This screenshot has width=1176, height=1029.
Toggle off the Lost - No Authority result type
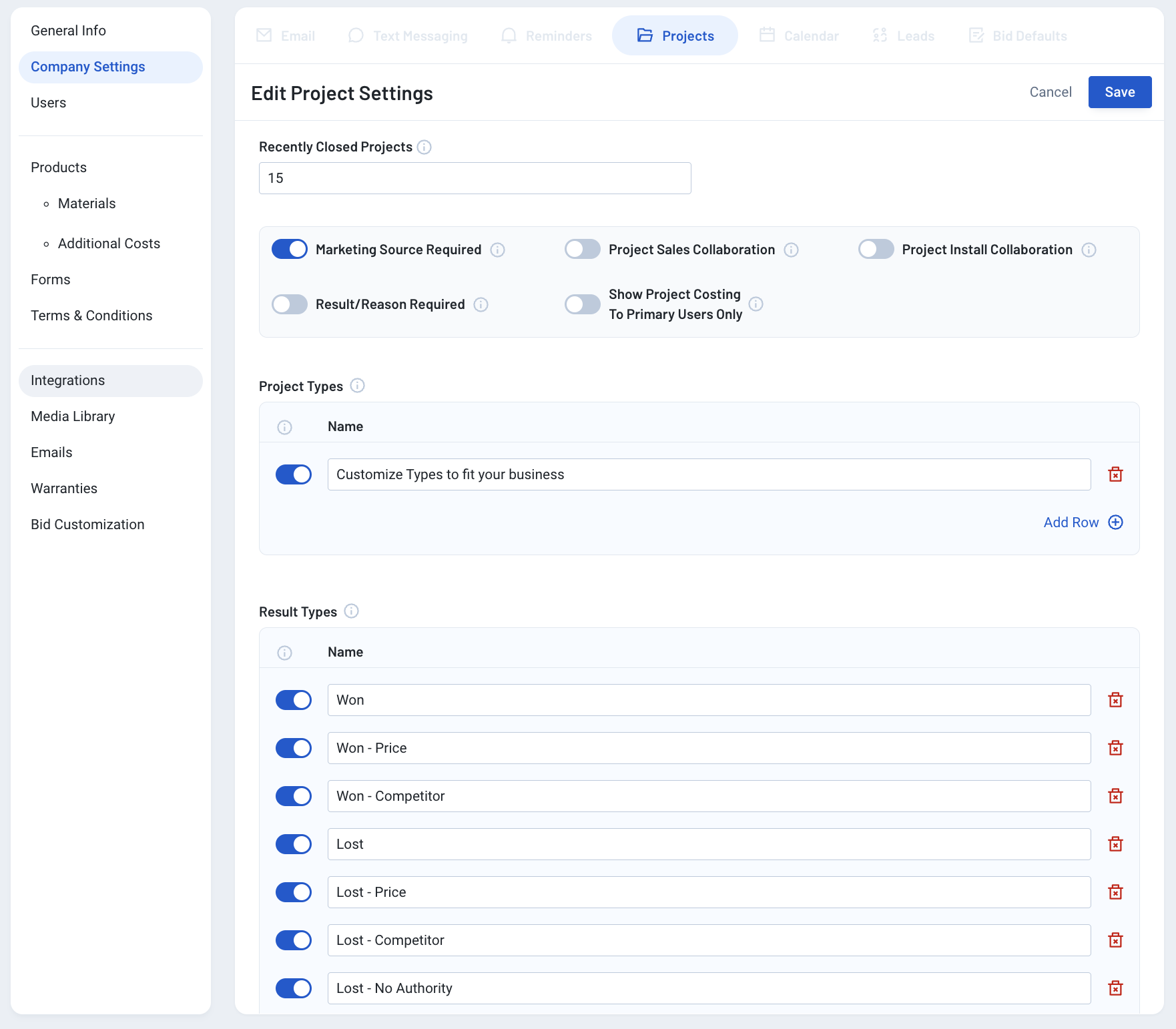[294, 988]
